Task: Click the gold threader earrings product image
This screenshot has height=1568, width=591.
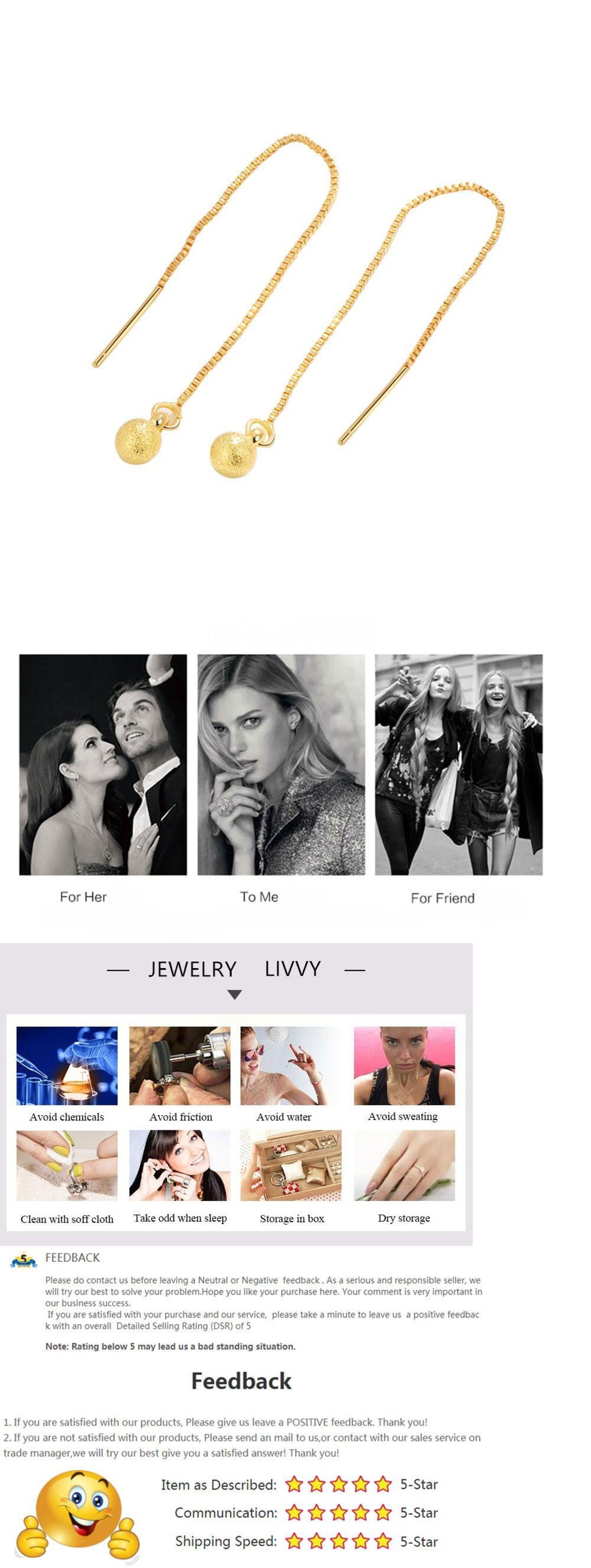Action: tap(299, 306)
